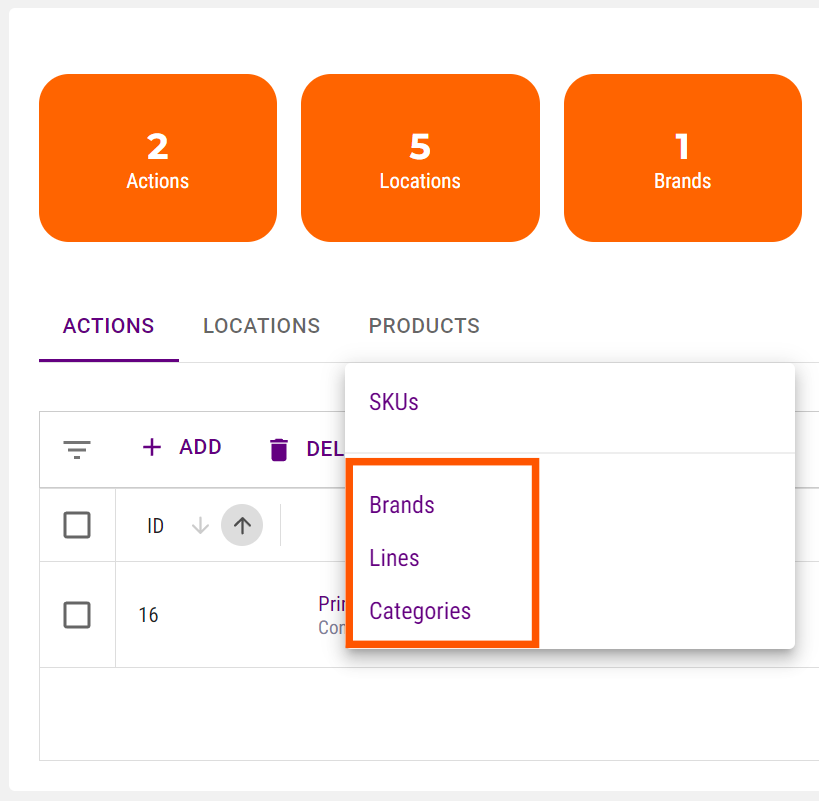Click the trash can delete icon
This screenshot has width=819, height=801.
point(279,449)
